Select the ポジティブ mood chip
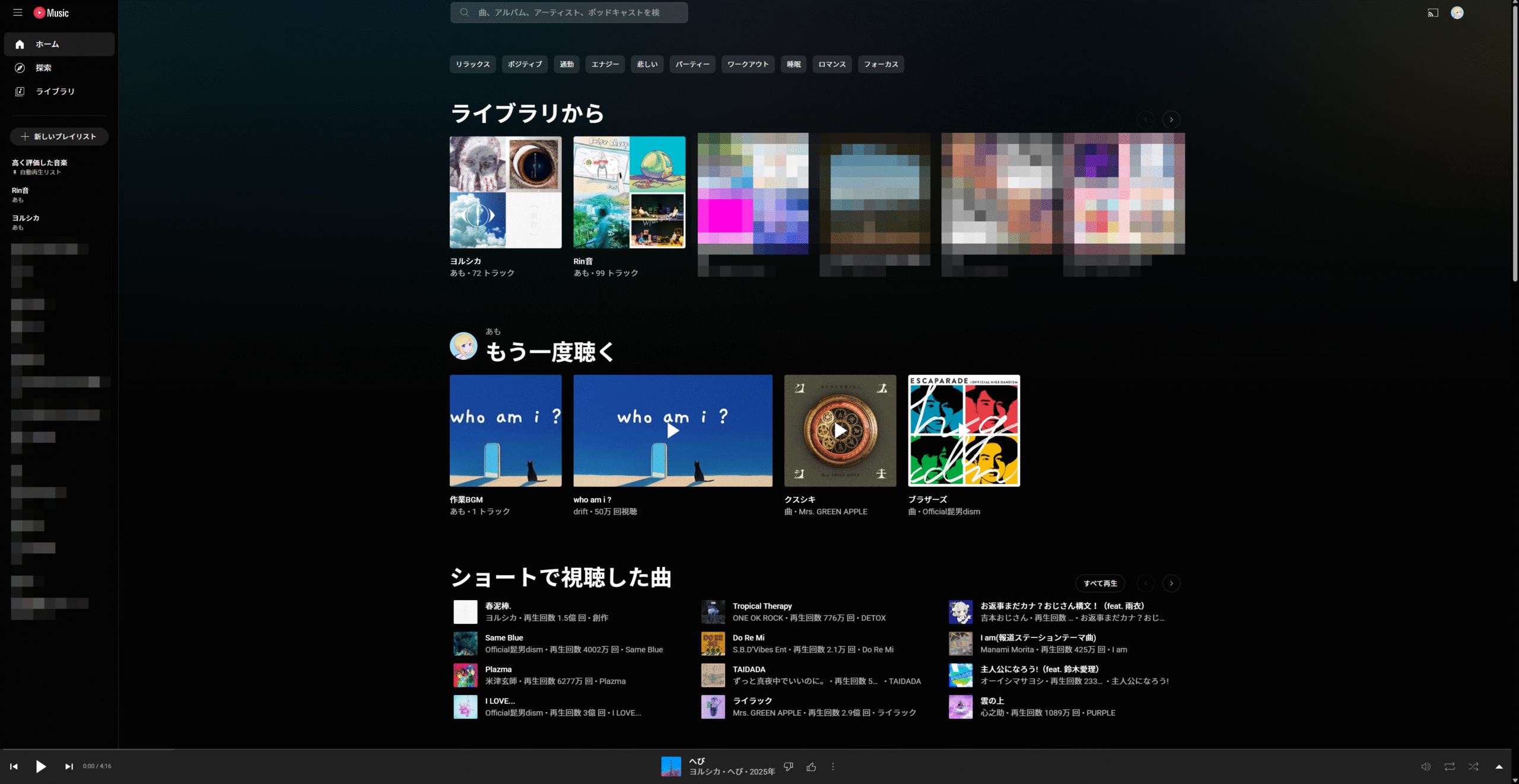The image size is (1519, 784). [x=525, y=64]
